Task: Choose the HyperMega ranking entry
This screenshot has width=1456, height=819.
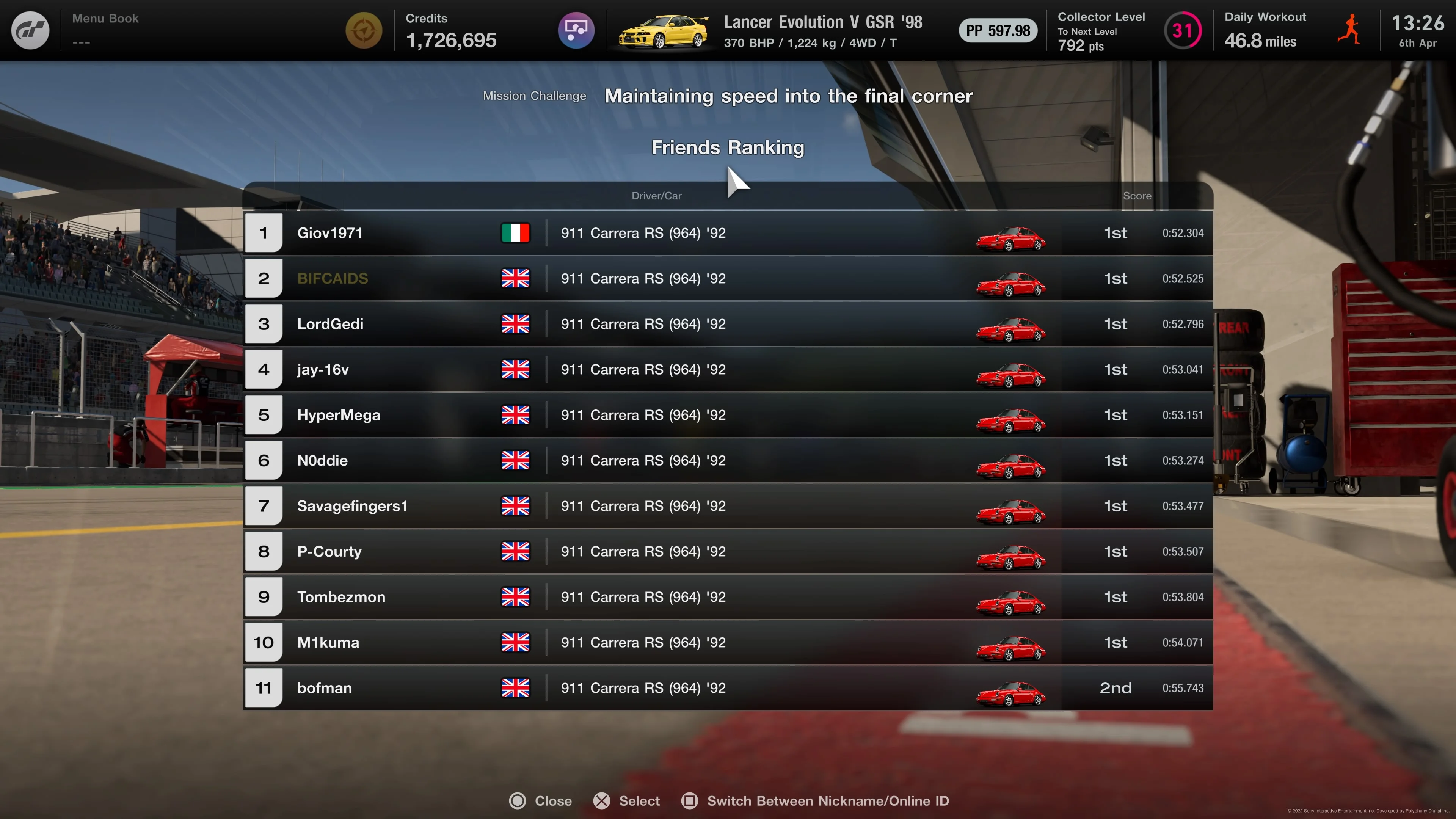Action: tap(728, 415)
